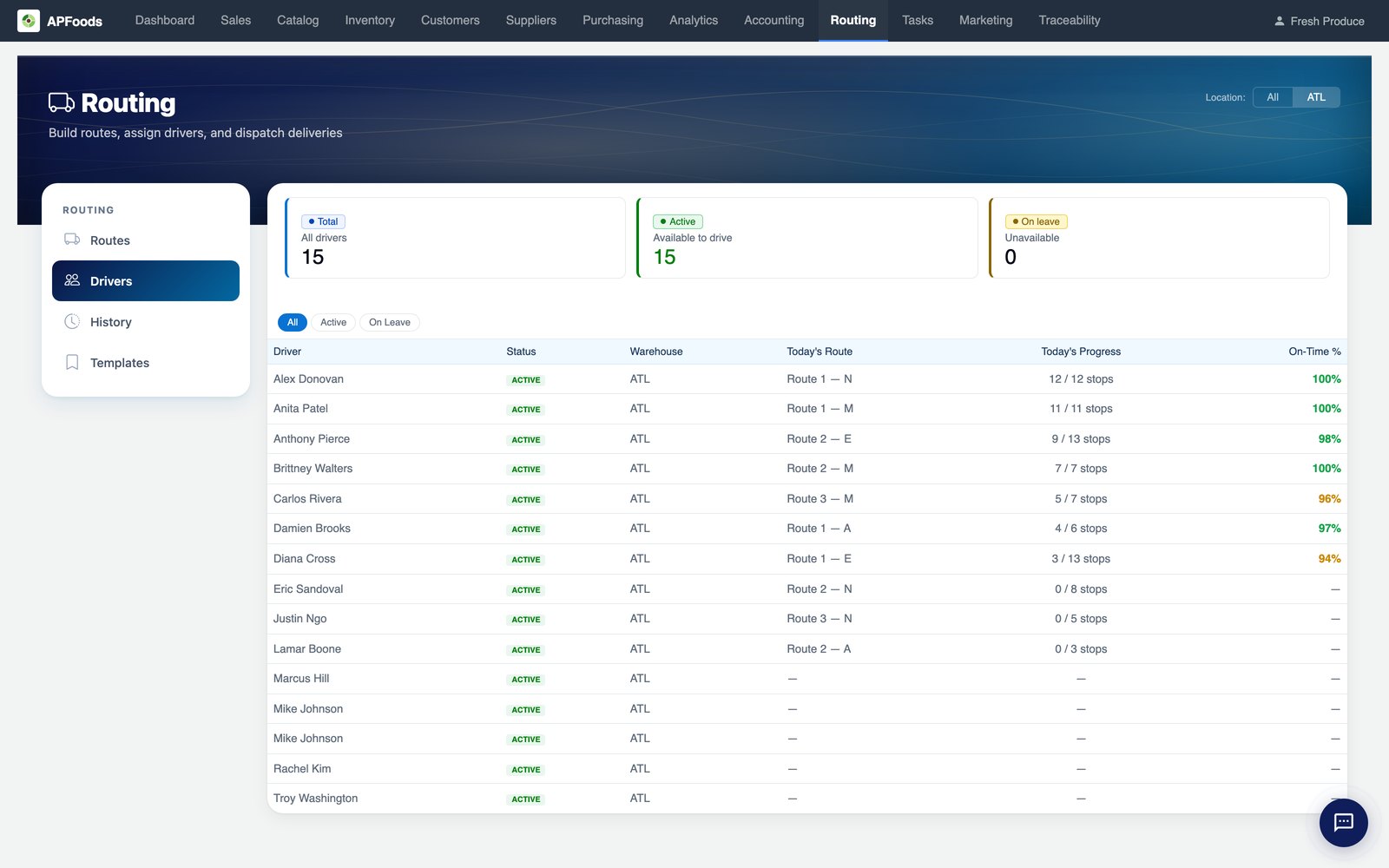Click the Today's Progress column header
This screenshot has width=1389, height=868.
click(x=1081, y=352)
